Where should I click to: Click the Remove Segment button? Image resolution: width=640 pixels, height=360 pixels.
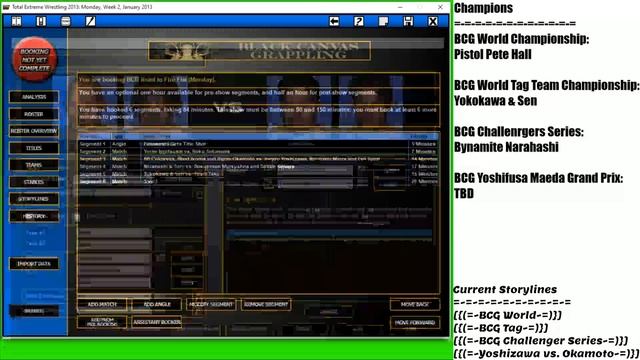[266, 304]
